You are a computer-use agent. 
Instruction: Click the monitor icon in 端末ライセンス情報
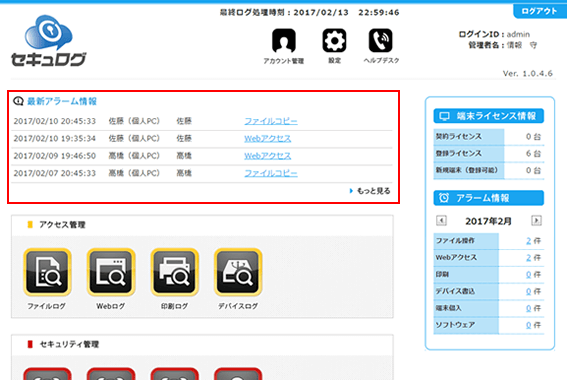coord(444,116)
